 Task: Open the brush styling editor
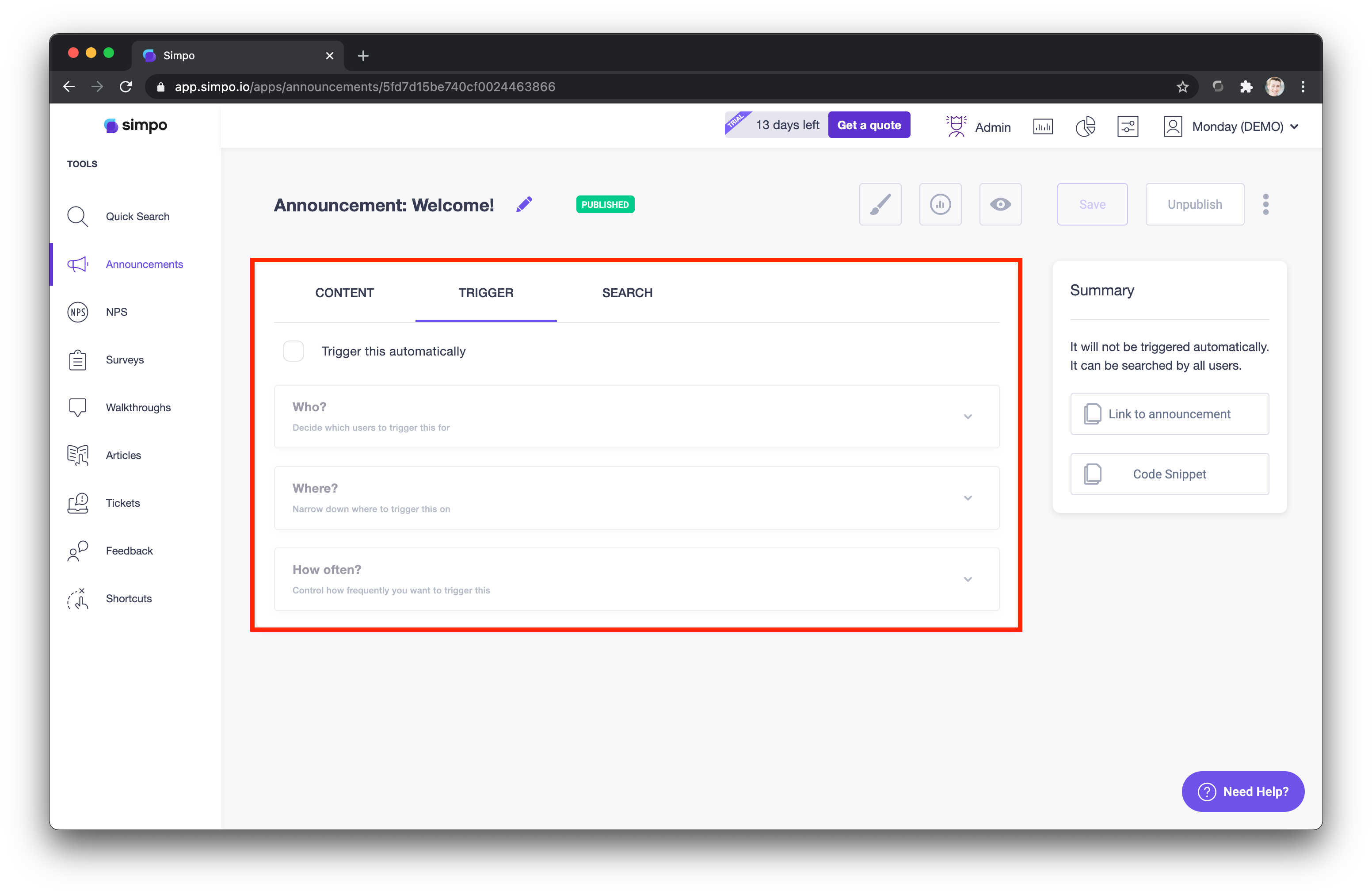click(x=880, y=204)
